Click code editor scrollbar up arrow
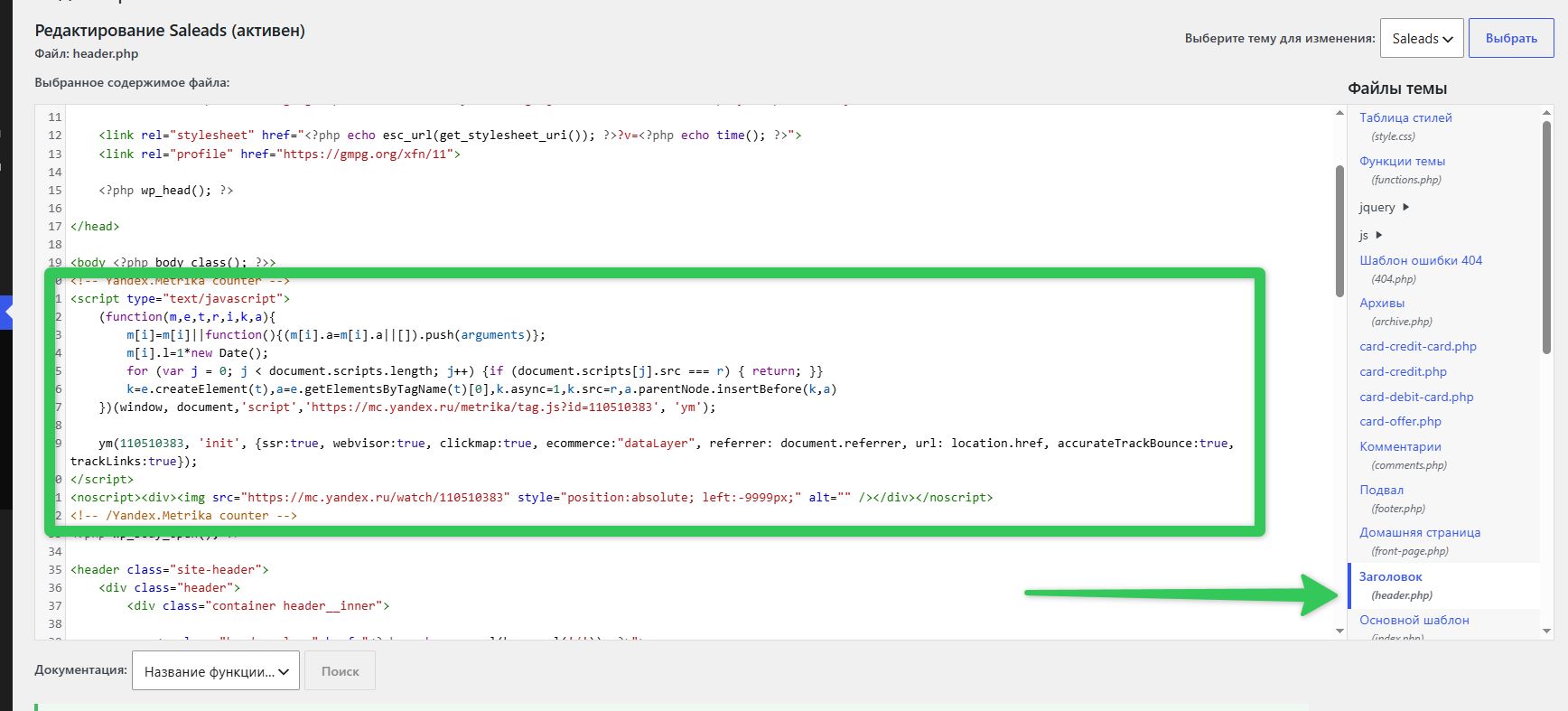Image resolution: width=1568 pixels, height=711 pixels. [x=1339, y=113]
